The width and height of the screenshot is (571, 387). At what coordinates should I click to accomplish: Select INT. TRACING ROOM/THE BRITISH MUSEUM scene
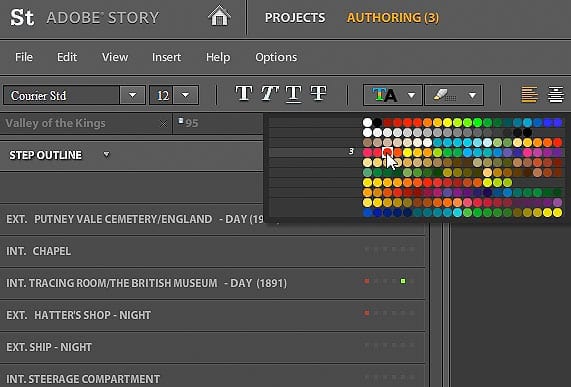212,283
